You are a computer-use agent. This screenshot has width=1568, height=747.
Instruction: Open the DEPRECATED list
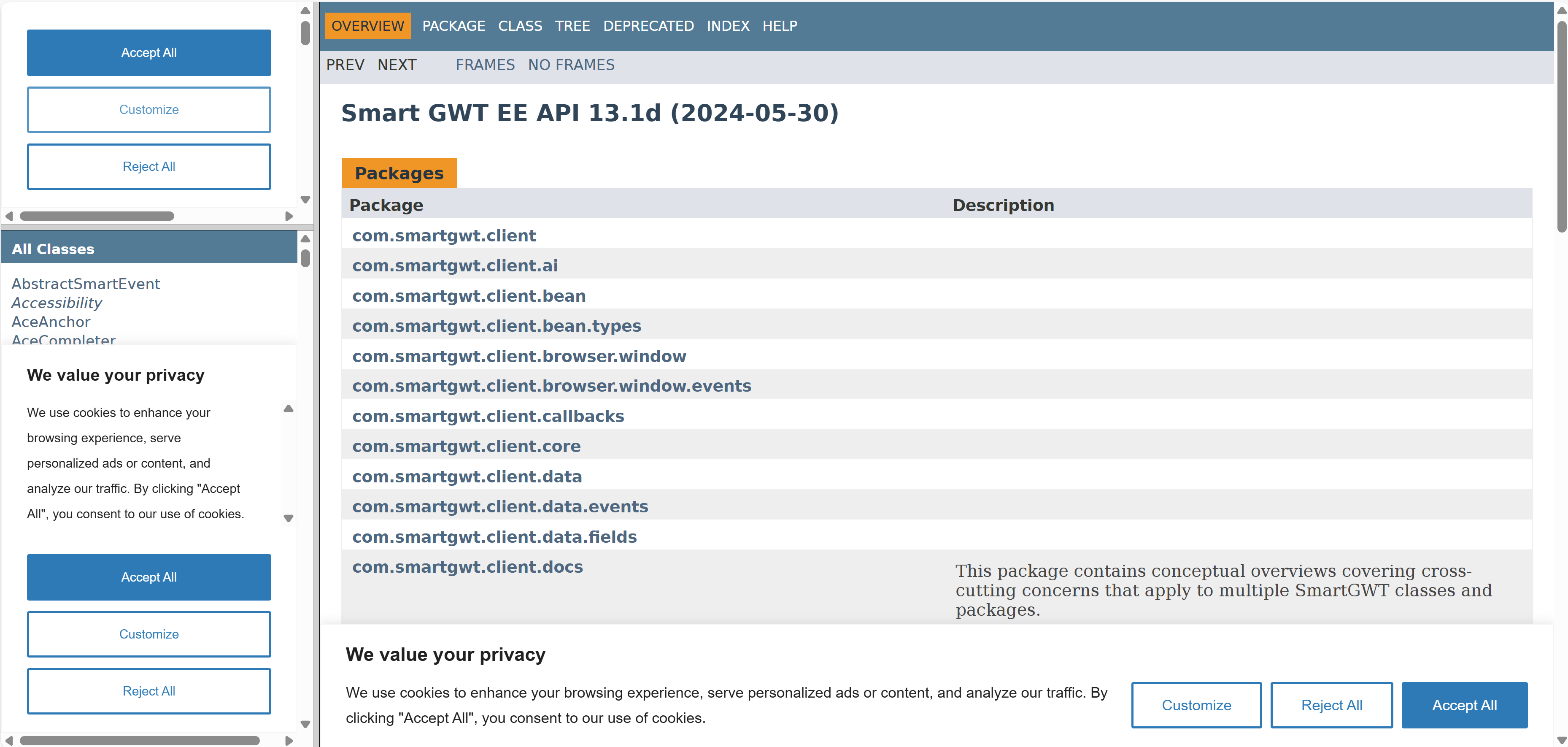click(x=648, y=26)
